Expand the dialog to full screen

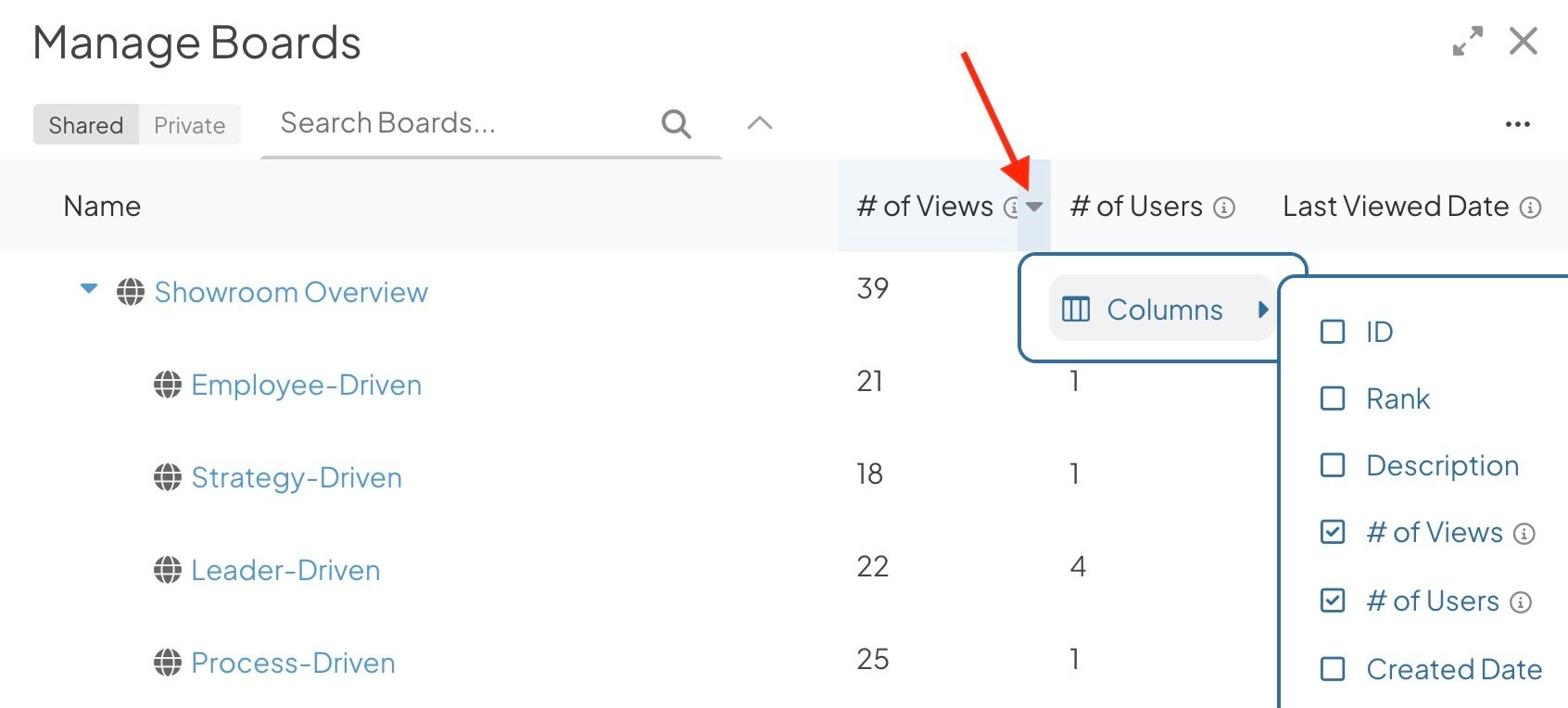[1467, 42]
